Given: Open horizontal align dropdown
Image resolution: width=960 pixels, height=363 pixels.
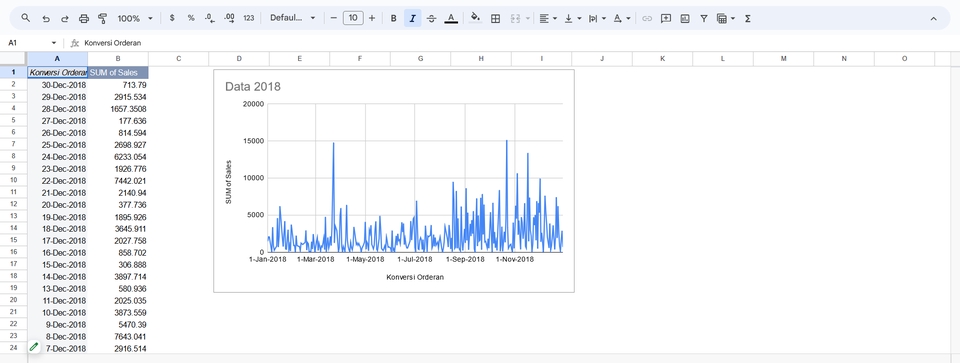Looking at the screenshot, I should pos(548,18).
